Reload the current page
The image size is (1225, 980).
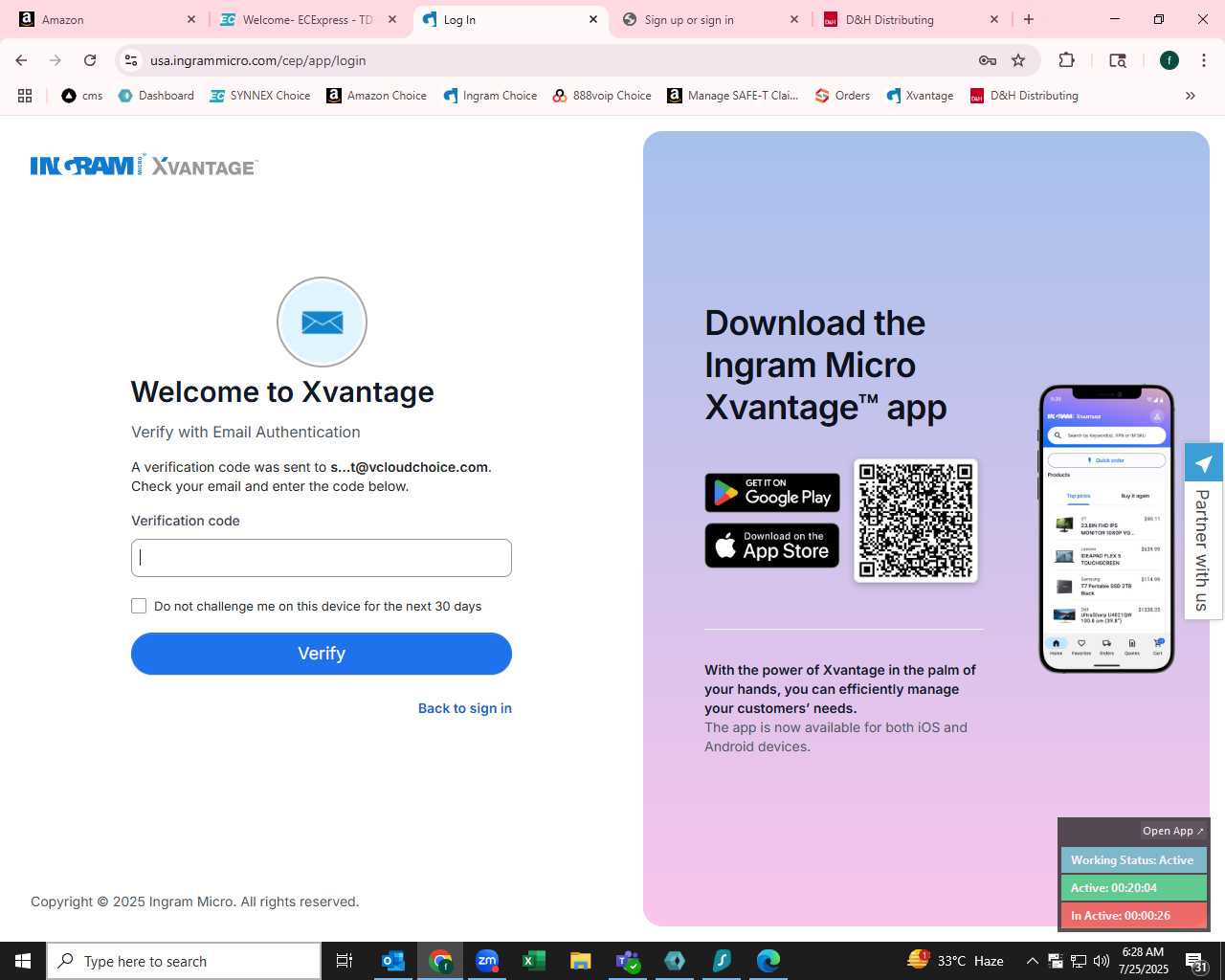point(90,60)
